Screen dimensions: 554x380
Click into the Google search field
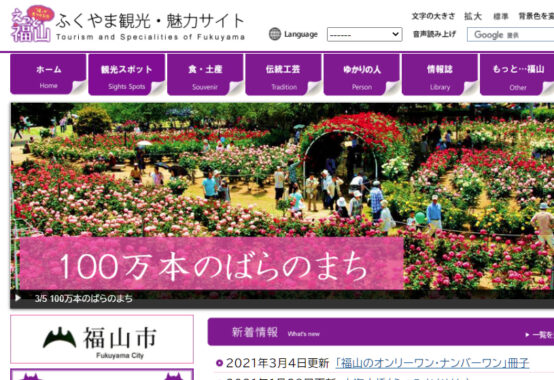pyautogui.click(x=511, y=35)
